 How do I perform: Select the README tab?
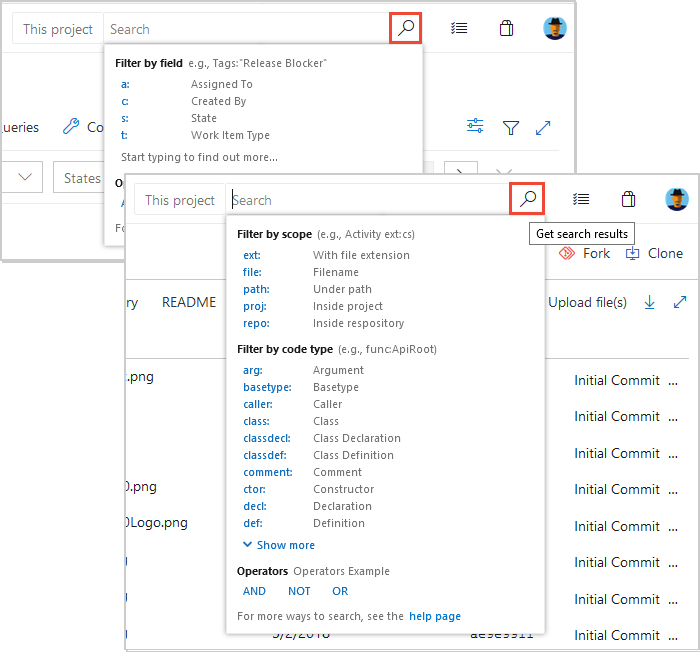click(x=189, y=302)
